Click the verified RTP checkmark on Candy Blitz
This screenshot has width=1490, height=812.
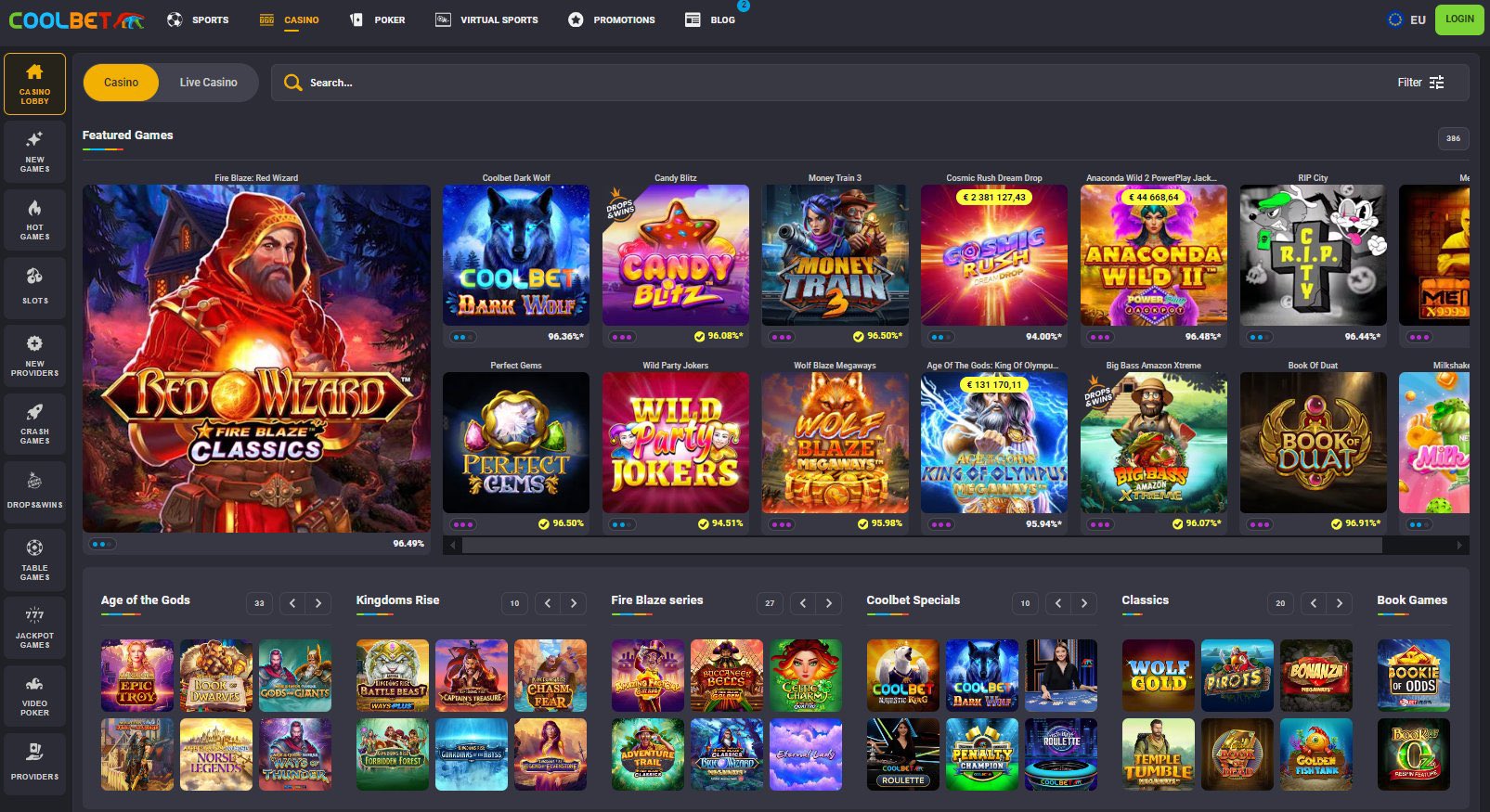click(699, 337)
